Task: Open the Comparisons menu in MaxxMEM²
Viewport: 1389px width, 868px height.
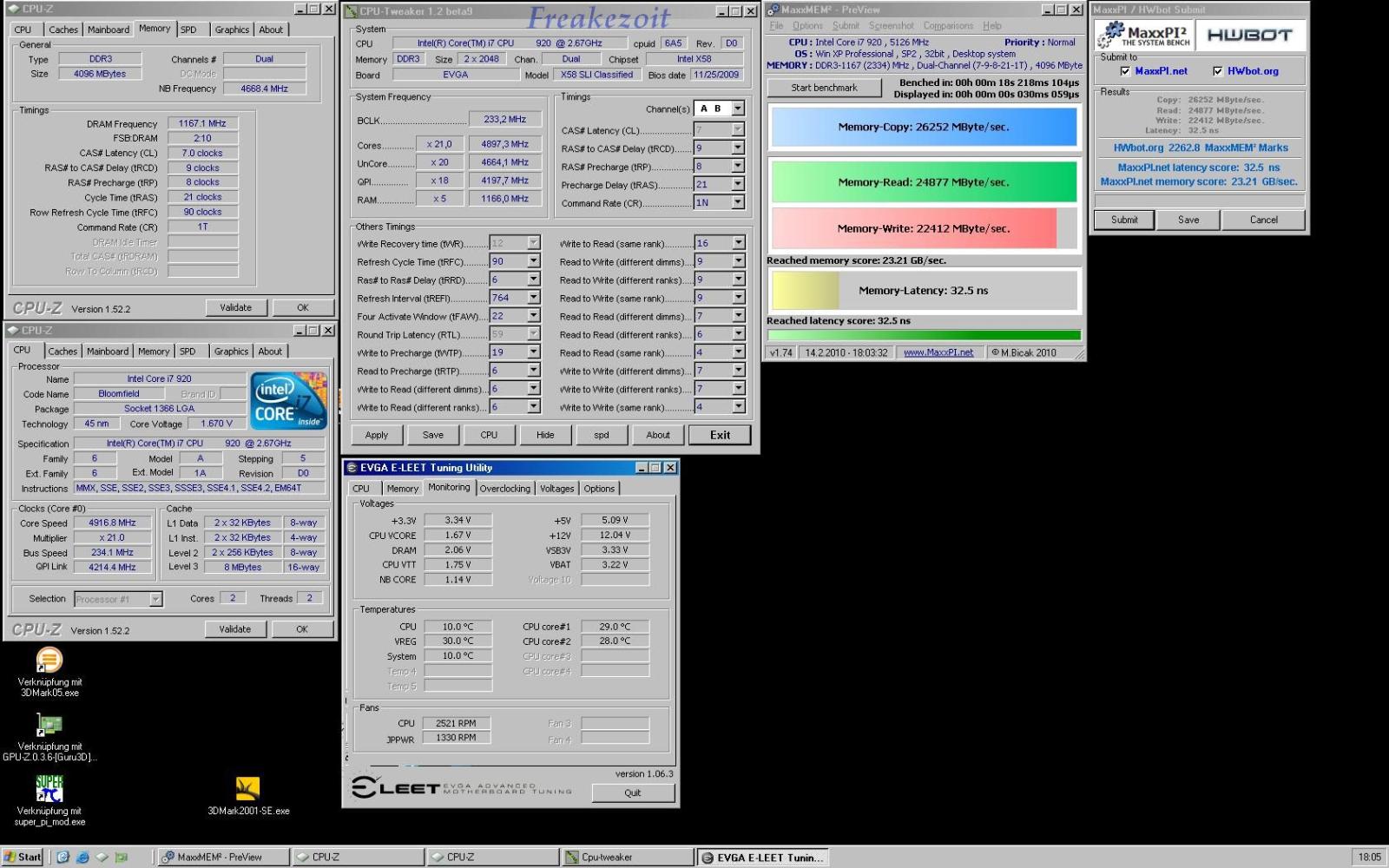Action: [948, 26]
